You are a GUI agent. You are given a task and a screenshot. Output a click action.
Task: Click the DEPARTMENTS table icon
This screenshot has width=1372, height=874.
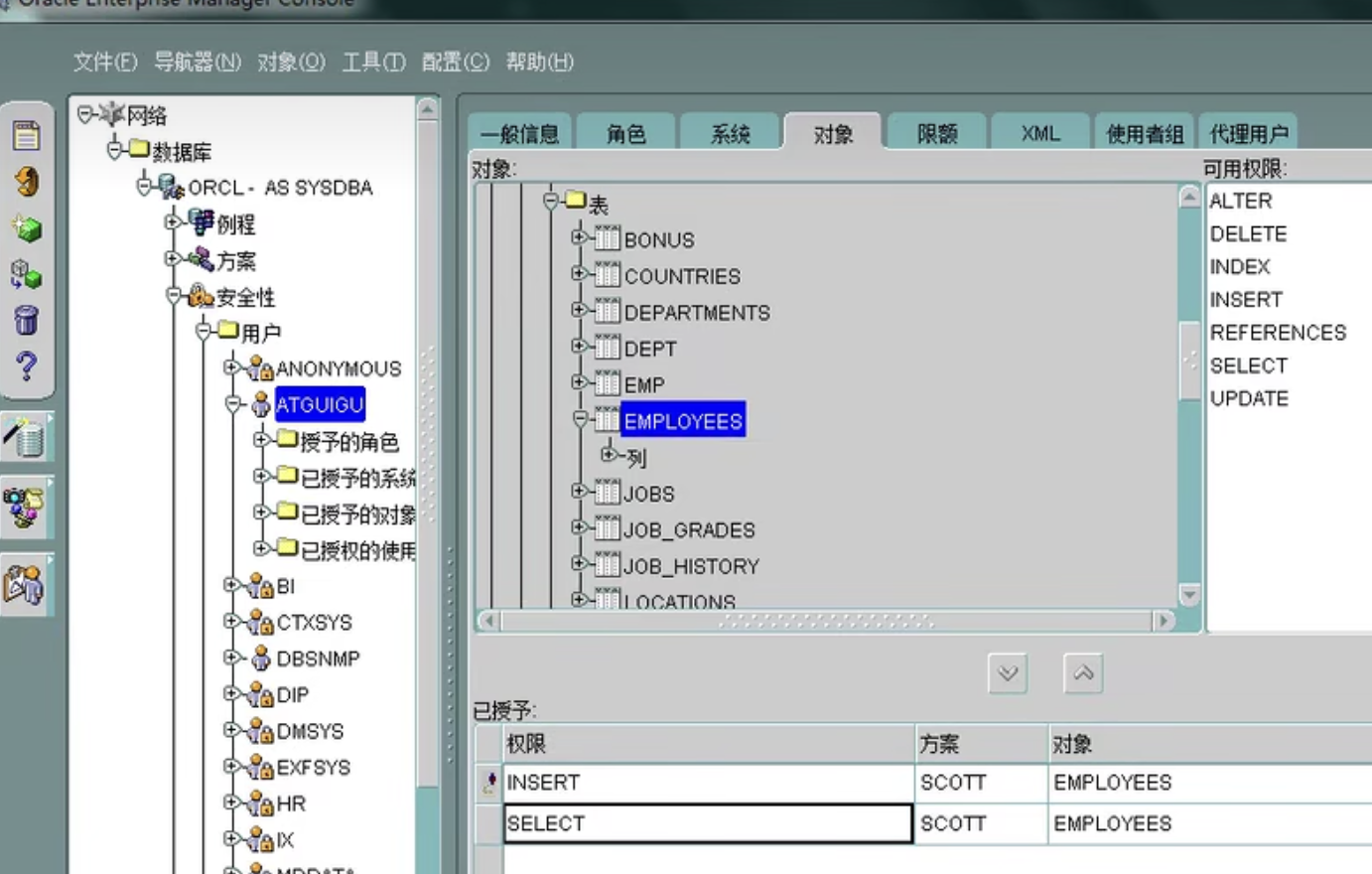pos(607,312)
